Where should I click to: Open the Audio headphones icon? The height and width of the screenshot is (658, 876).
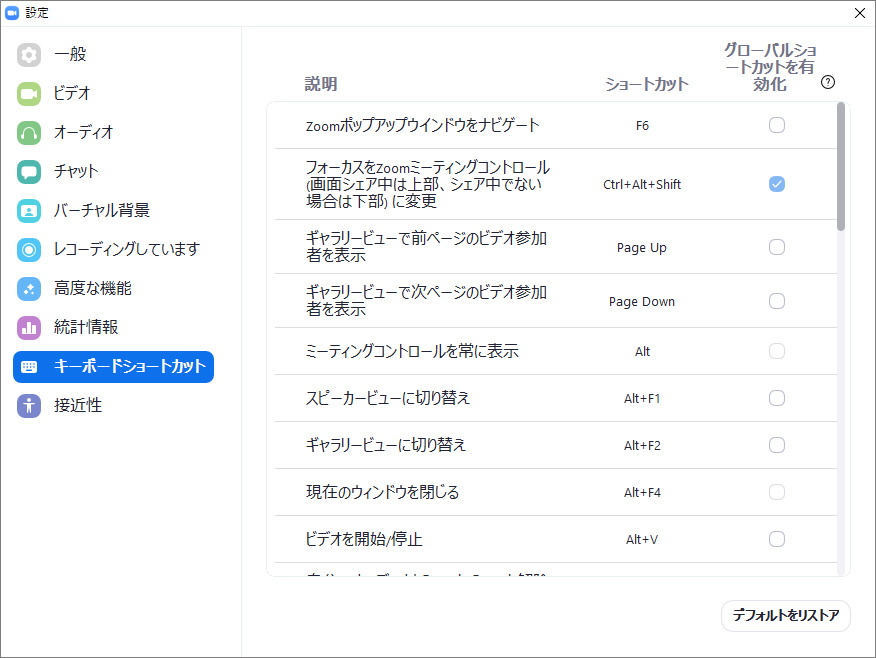coord(29,133)
